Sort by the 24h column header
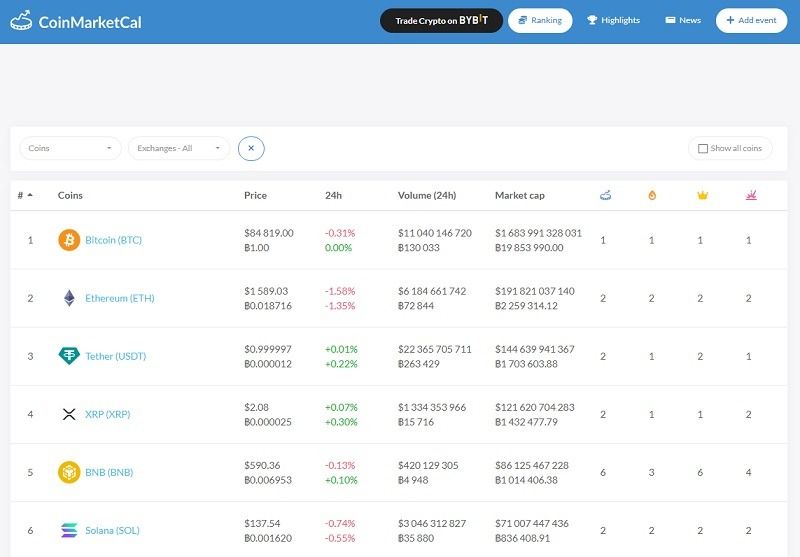This screenshot has width=800, height=557. coord(333,195)
